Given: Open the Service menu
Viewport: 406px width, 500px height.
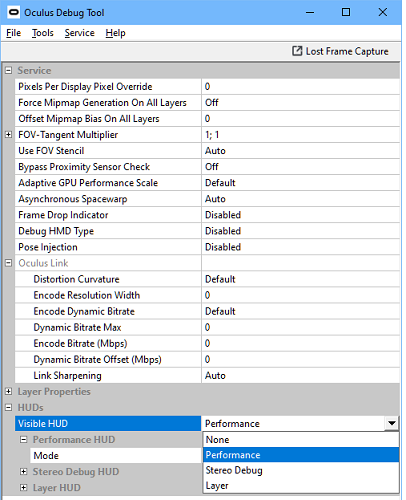Looking at the screenshot, I should [x=79, y=33].
